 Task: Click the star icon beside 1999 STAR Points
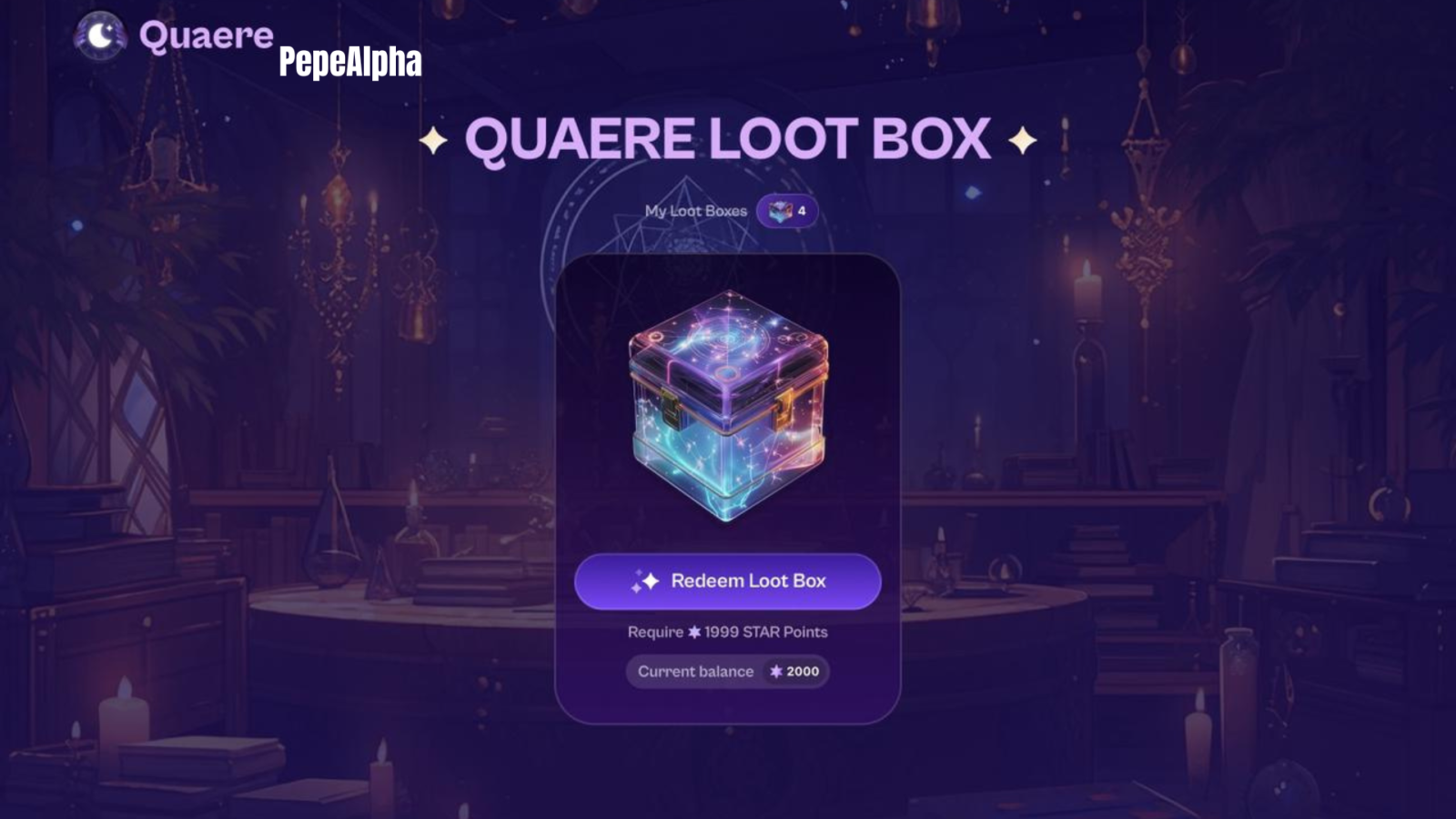click(694, 632)
